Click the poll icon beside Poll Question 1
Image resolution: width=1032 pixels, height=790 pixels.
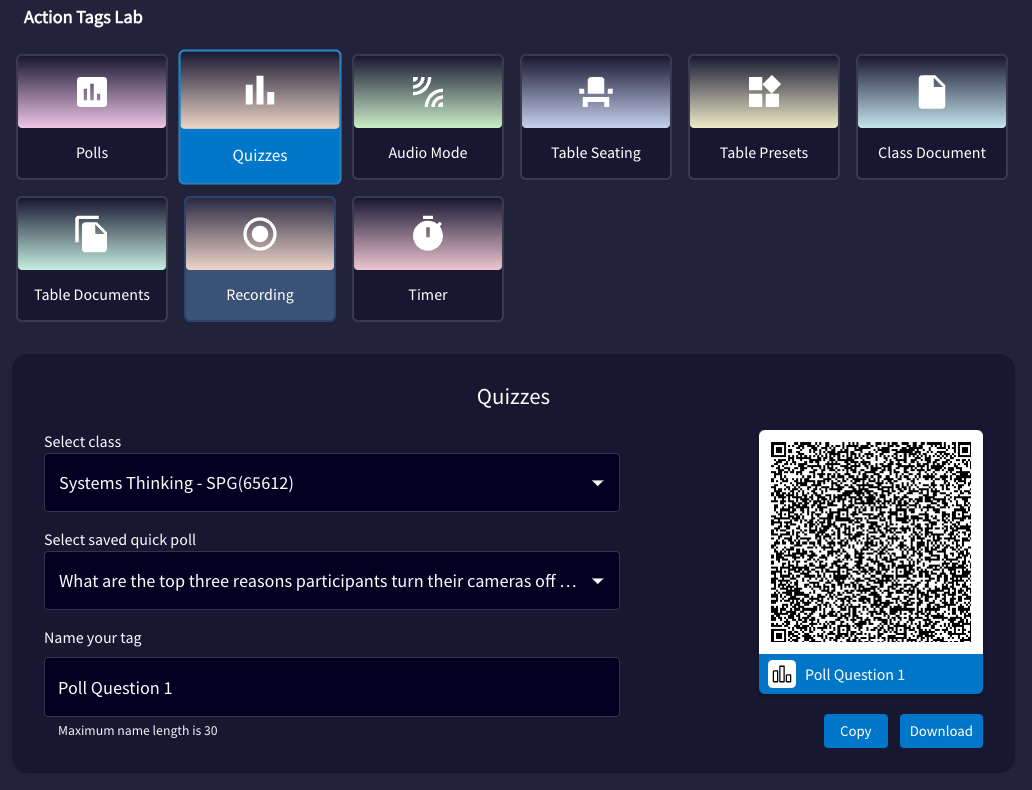click(782, 674)
